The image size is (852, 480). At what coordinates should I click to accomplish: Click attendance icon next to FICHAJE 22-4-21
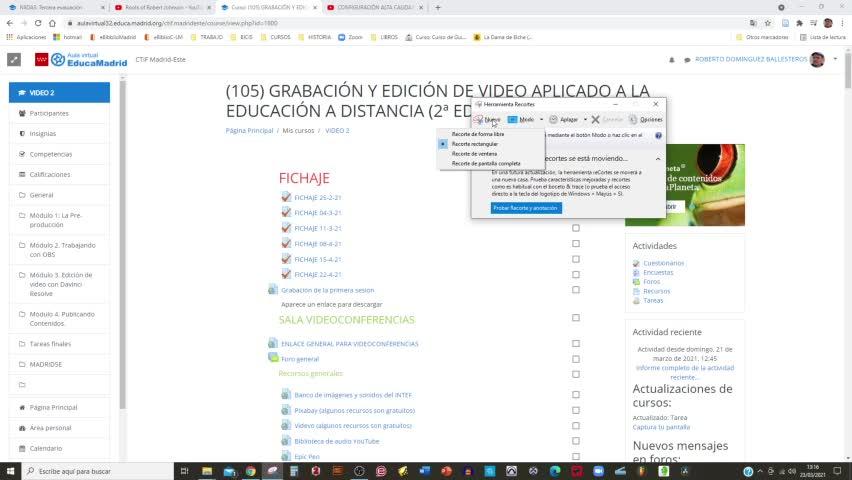[286, 274]
